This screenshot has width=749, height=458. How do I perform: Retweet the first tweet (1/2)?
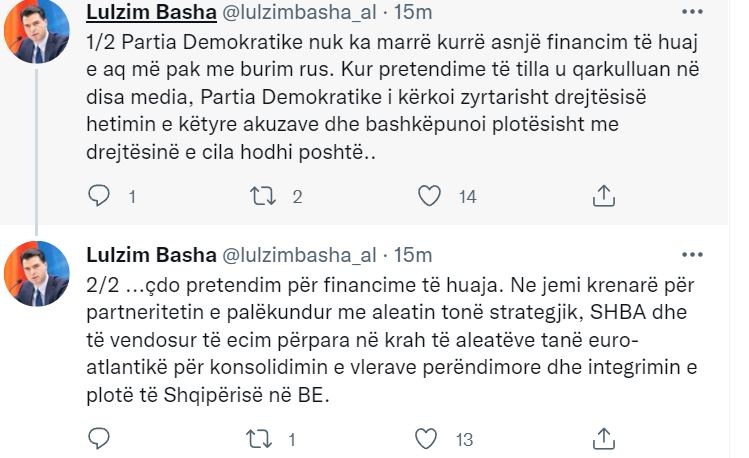point(262,197)
